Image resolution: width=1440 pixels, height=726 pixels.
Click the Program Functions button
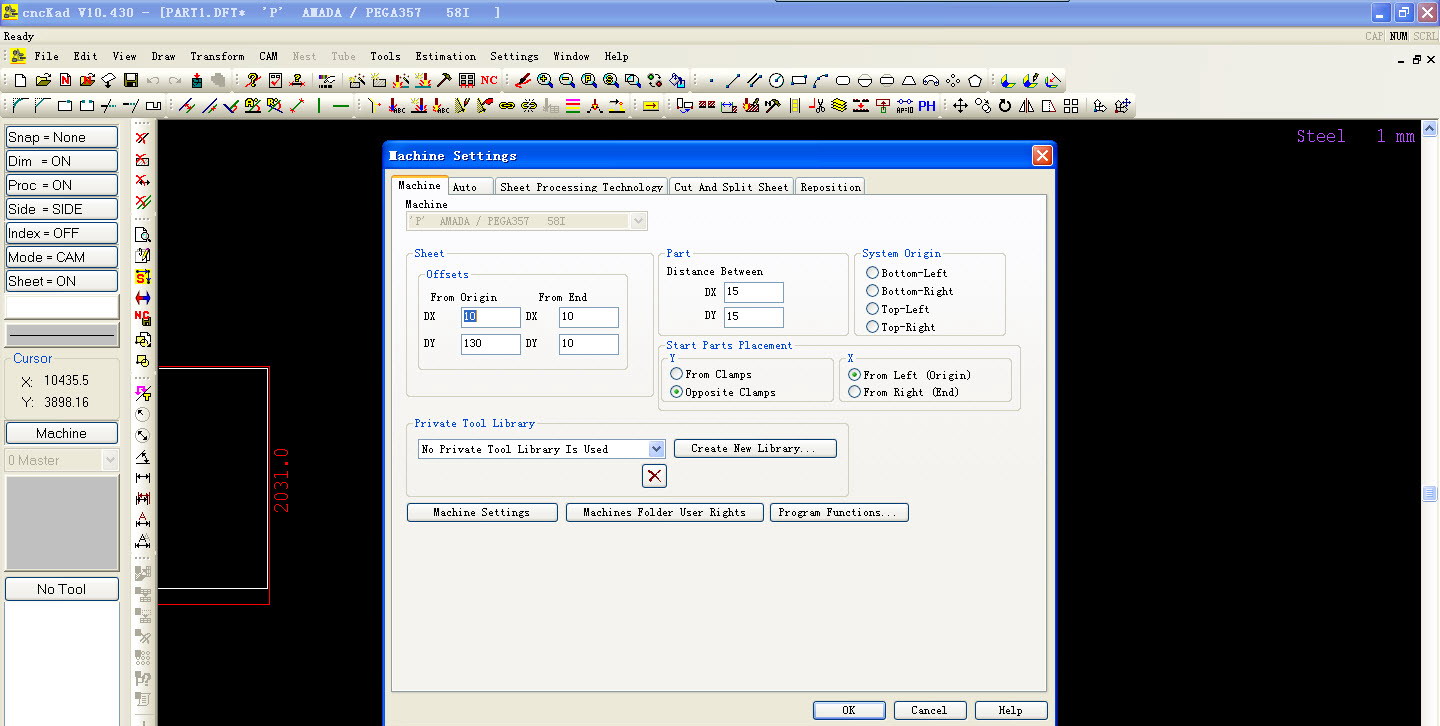coord(839,512)
